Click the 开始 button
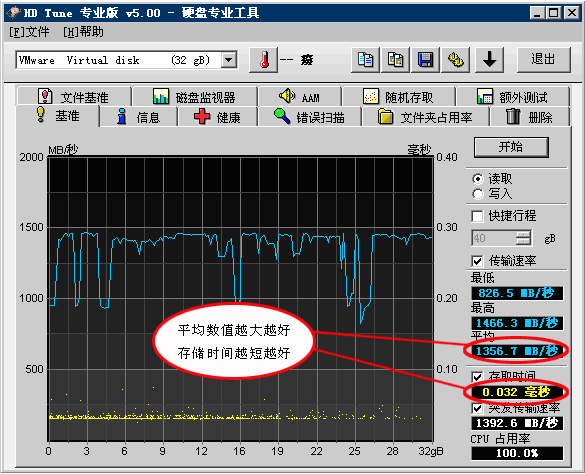Image resolution: width=585 pixels, height=474 pixels. [x=511, y=147]
